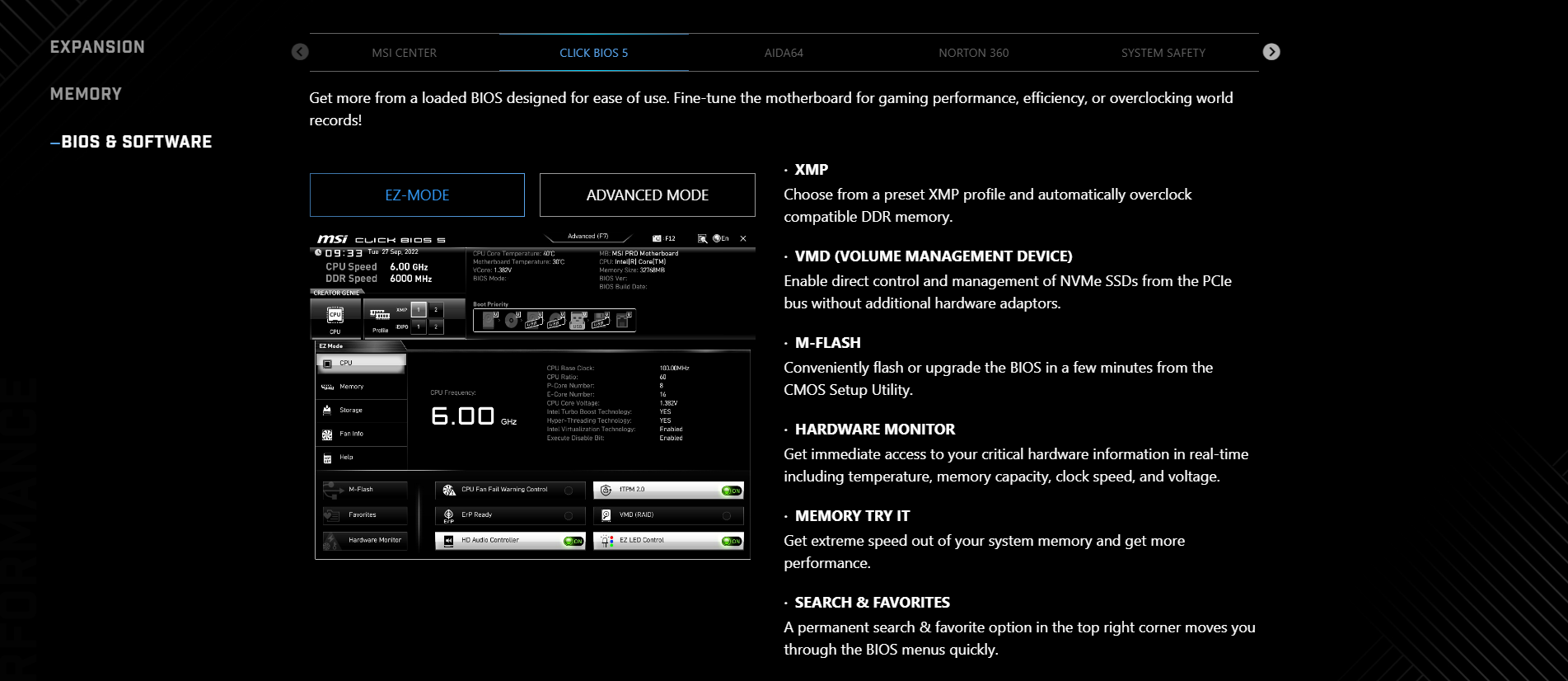The width and height of the screenshot is (1568, 681).
Task: Click the Creator Genie CPU icon
Action: tap(335, 315)
